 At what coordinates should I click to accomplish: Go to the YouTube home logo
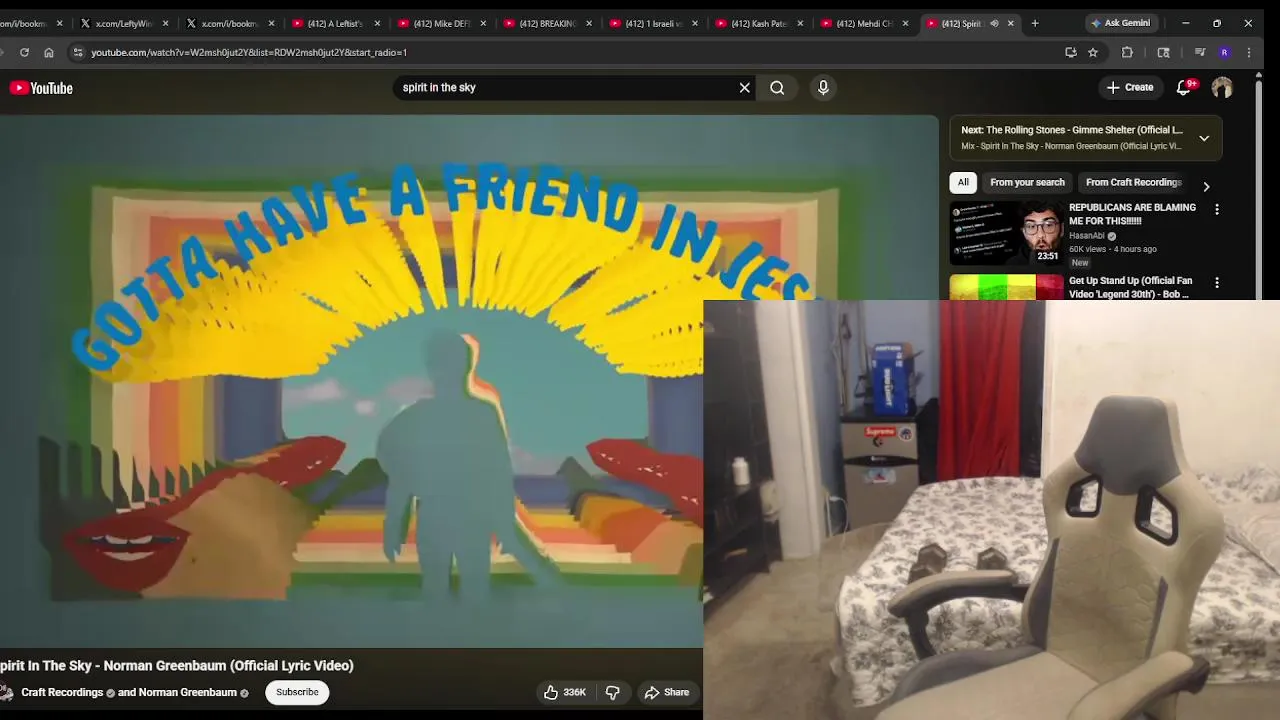pos(41,88)
